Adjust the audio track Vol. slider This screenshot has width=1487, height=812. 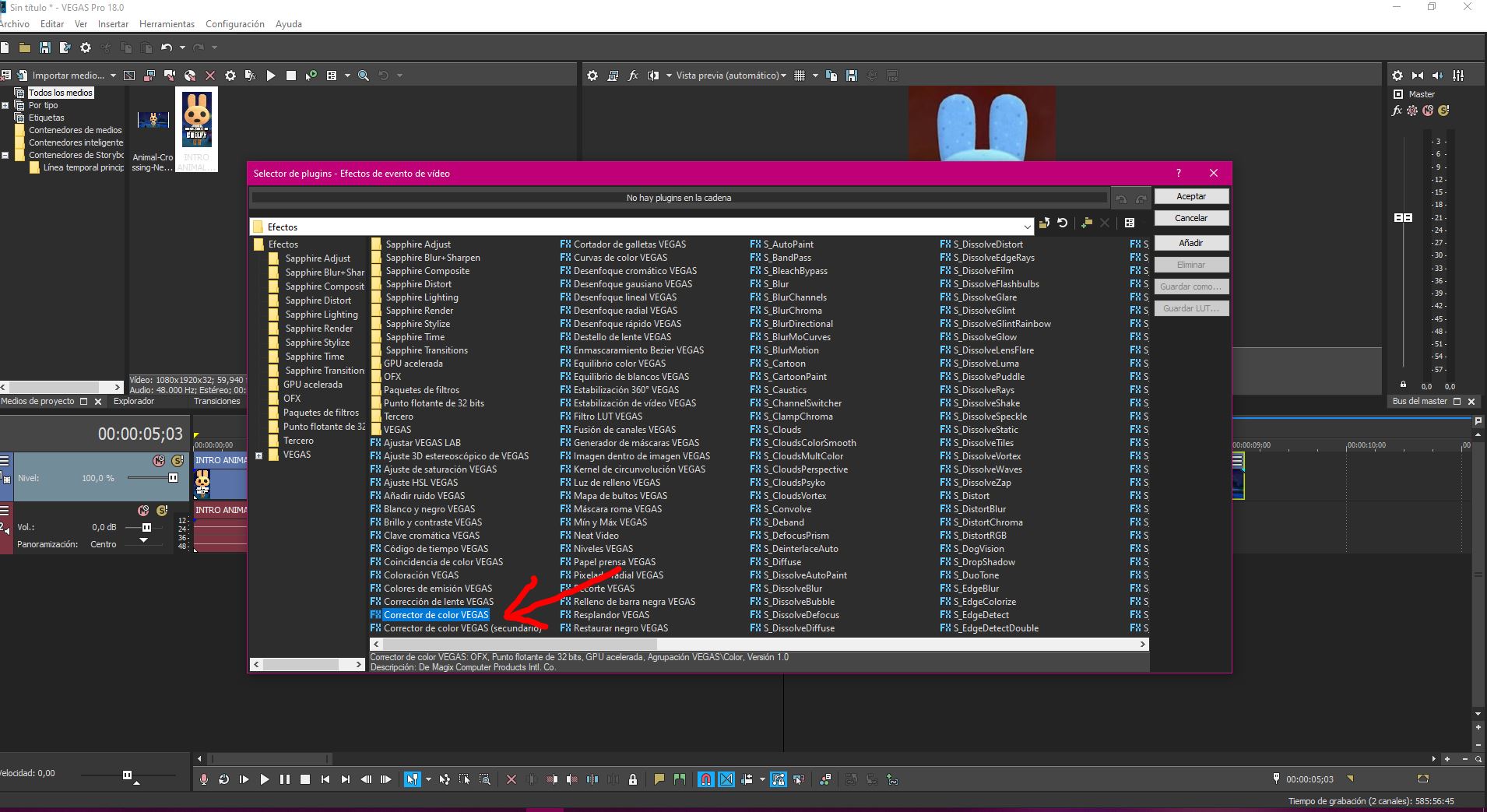[146, 527]
